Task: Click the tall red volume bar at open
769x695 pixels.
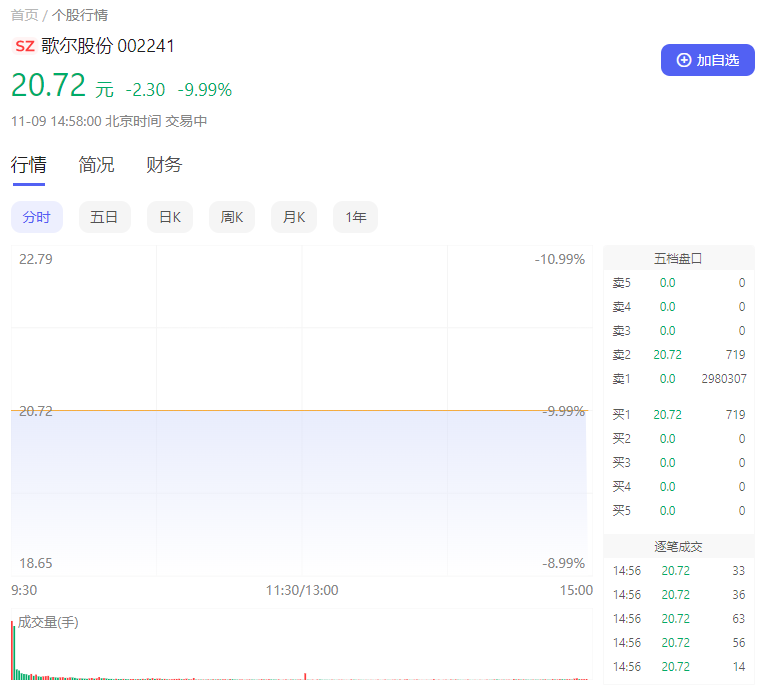Action: point(12,650)
